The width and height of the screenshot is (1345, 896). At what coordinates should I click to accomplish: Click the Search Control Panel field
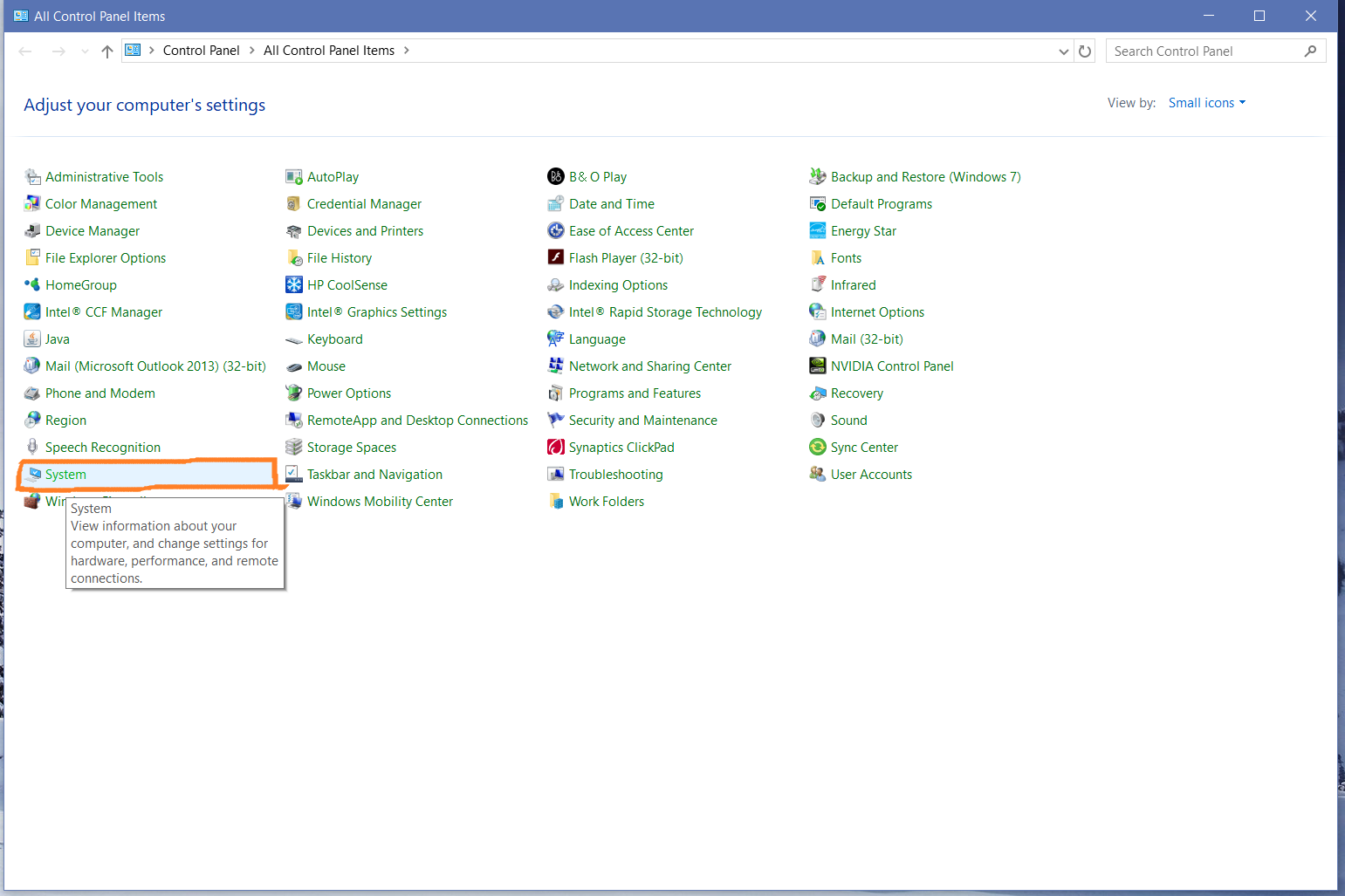click(1215, 51)
